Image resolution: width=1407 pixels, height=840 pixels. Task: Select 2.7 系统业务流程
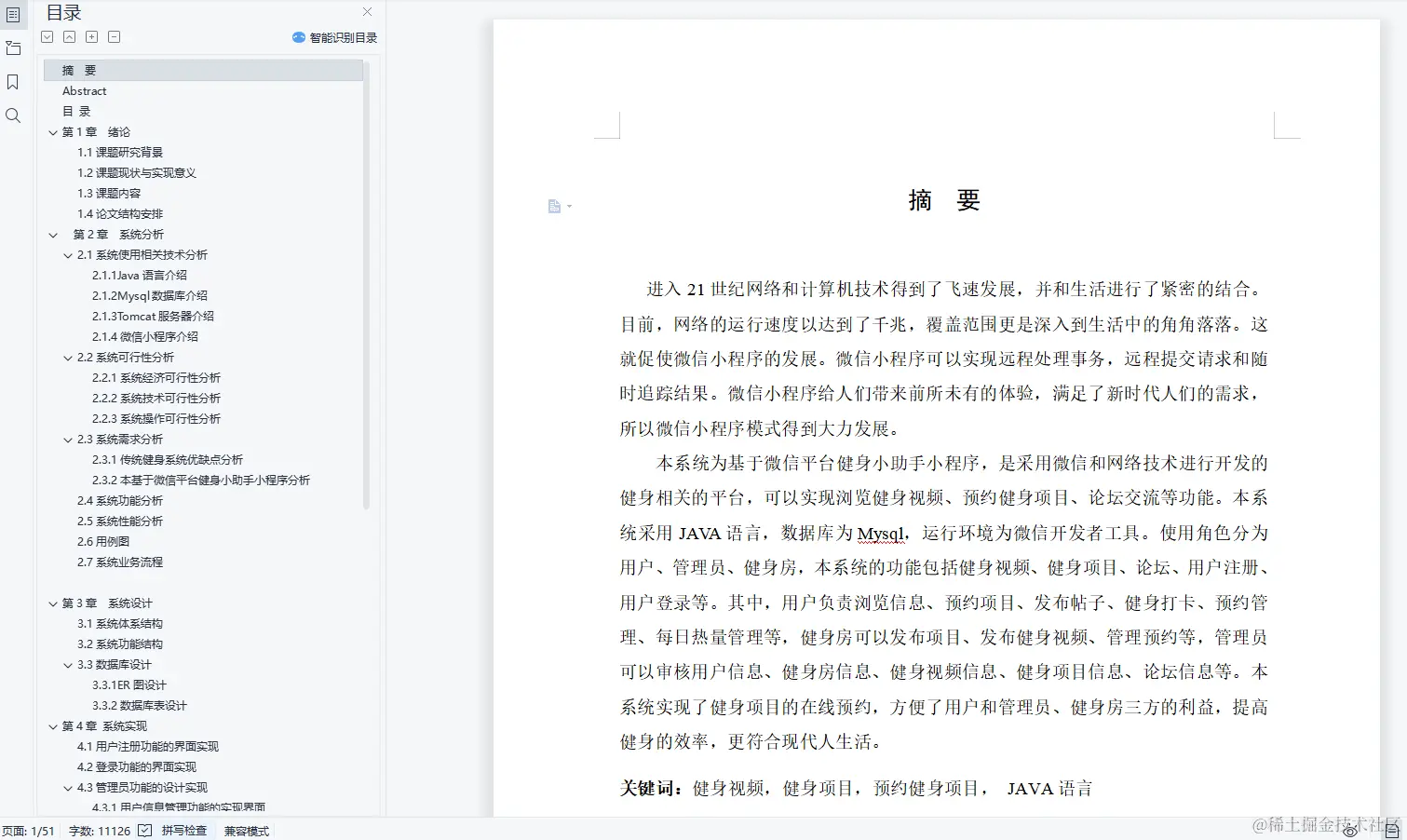120,562
